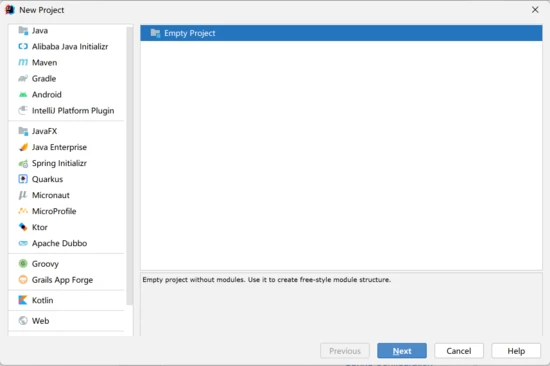Select the Java project type icon
The height and width of the screenshot is (366, 550).
[x=23, y=31]
